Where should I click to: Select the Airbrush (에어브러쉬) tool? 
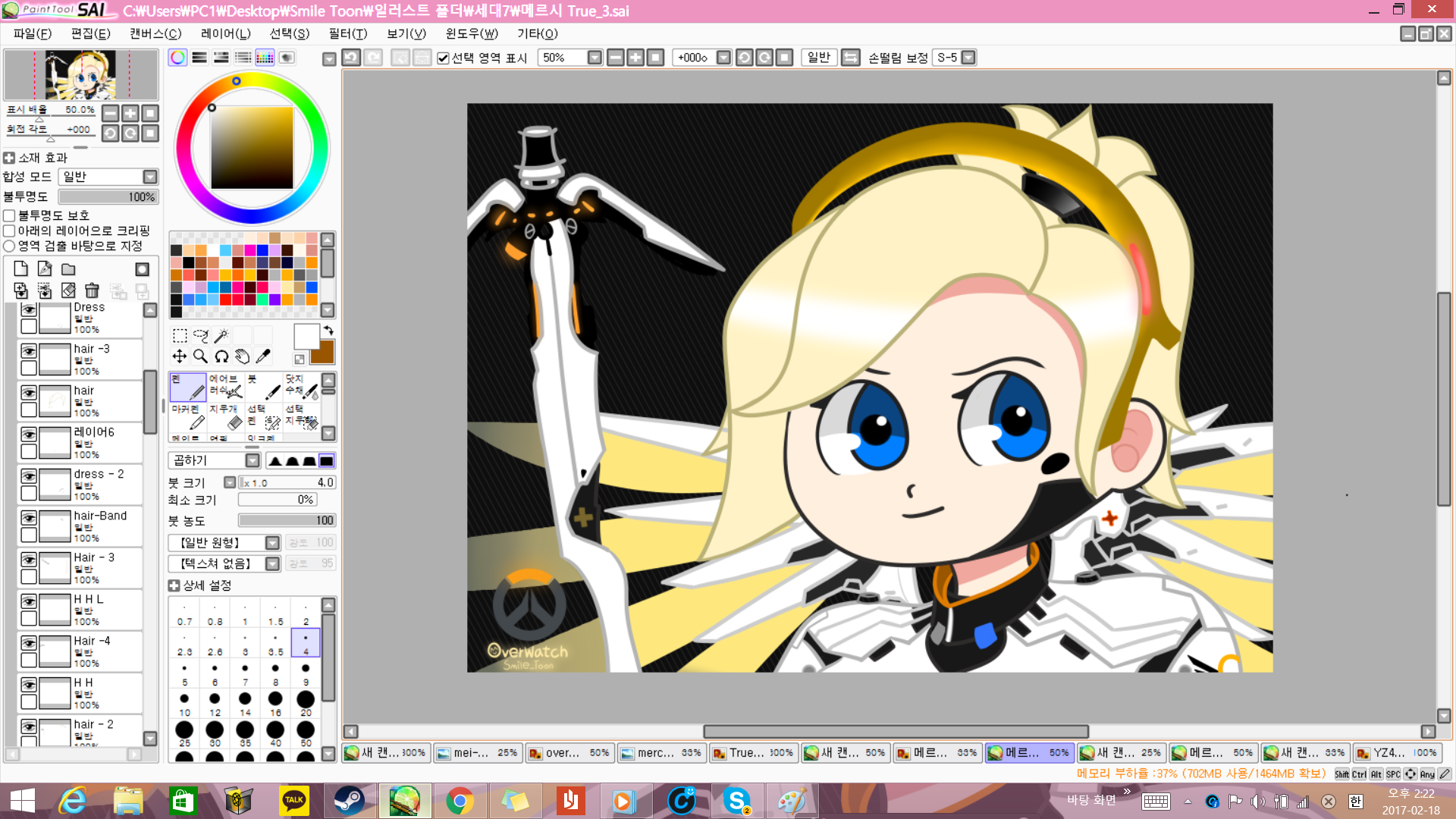(x=225, y=386)
